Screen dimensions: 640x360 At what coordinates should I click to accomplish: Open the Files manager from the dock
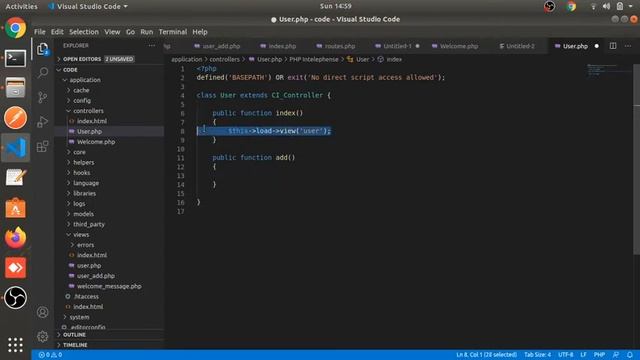(x=16, y=88)
